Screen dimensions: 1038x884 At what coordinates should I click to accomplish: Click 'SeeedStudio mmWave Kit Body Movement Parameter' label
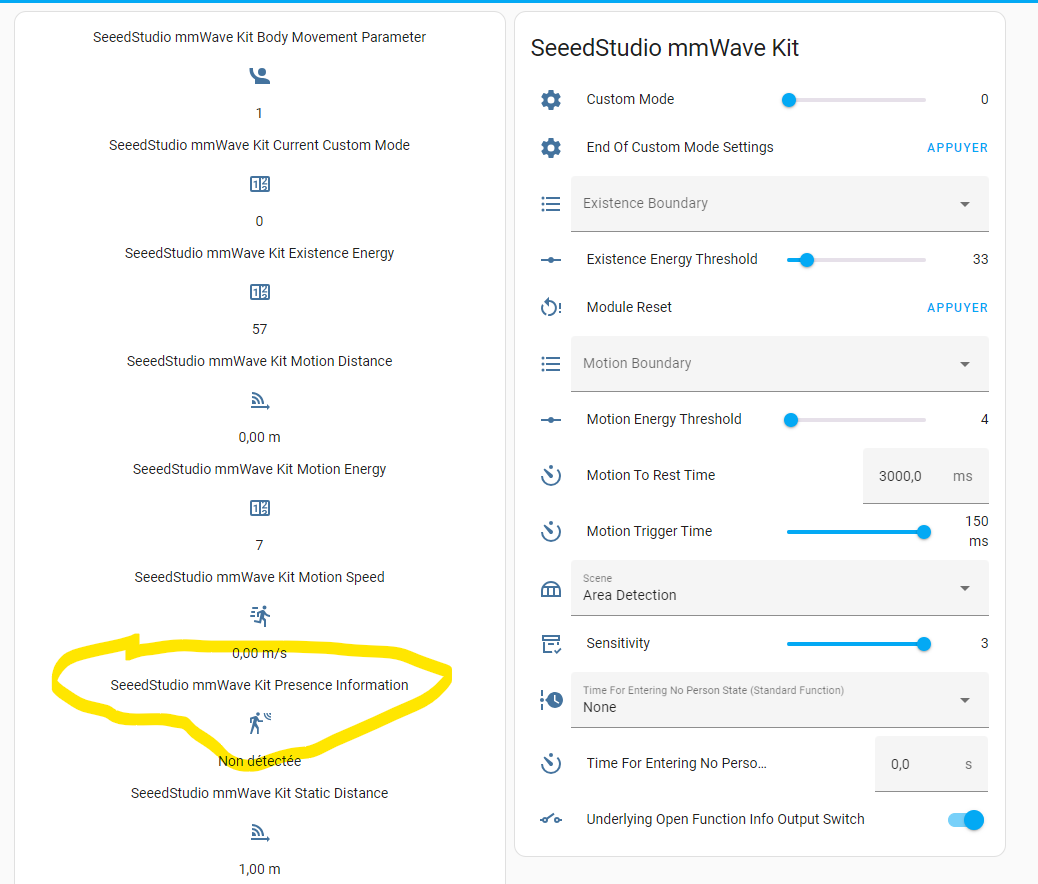tap(260, 37)
